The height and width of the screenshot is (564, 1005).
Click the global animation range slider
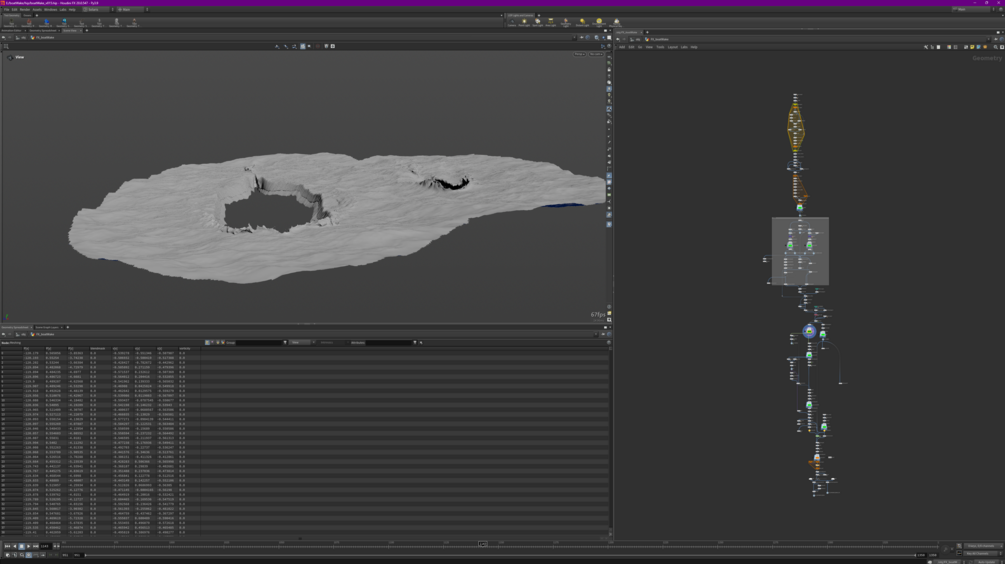coord(500,555)
